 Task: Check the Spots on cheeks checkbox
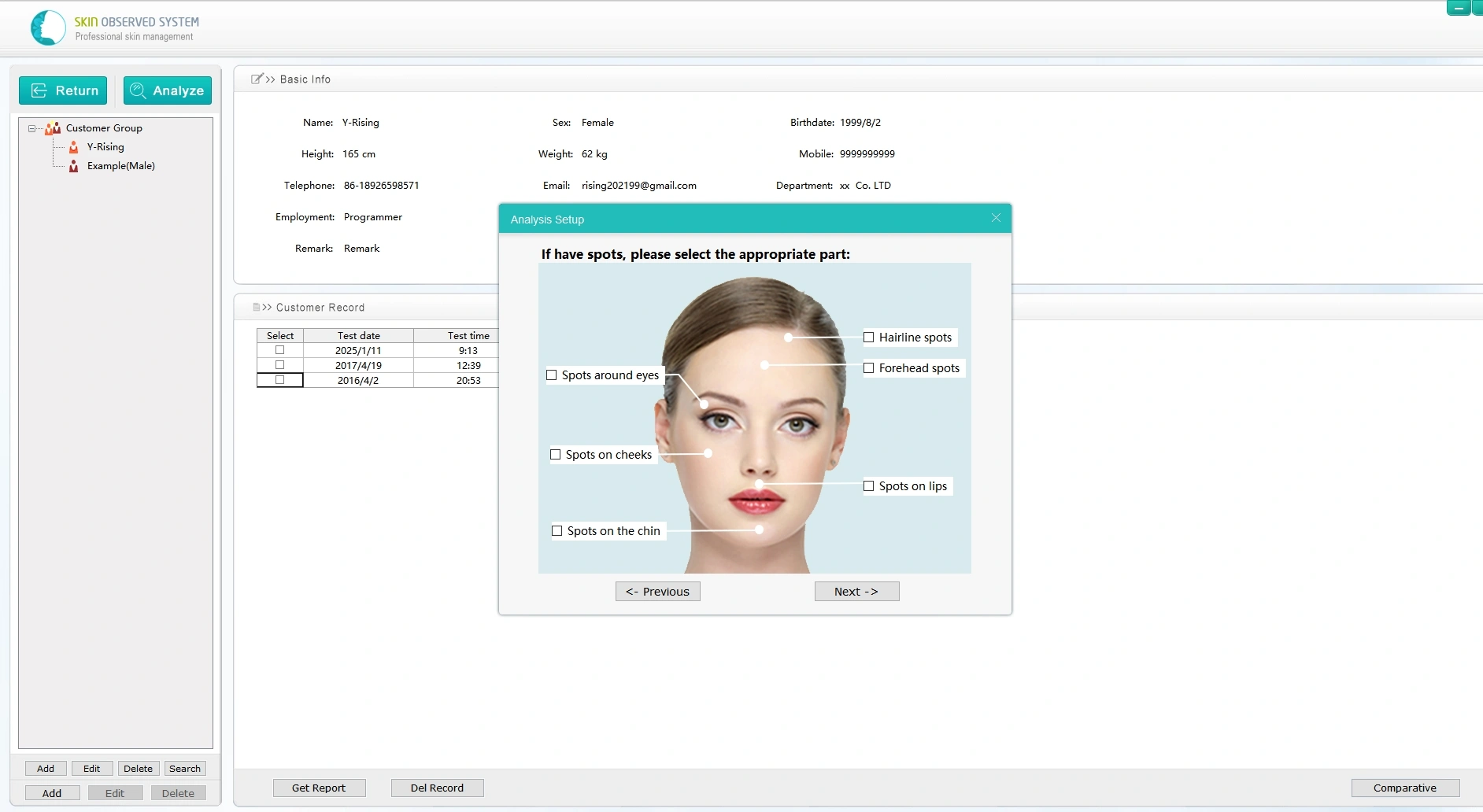pos(556,455)
